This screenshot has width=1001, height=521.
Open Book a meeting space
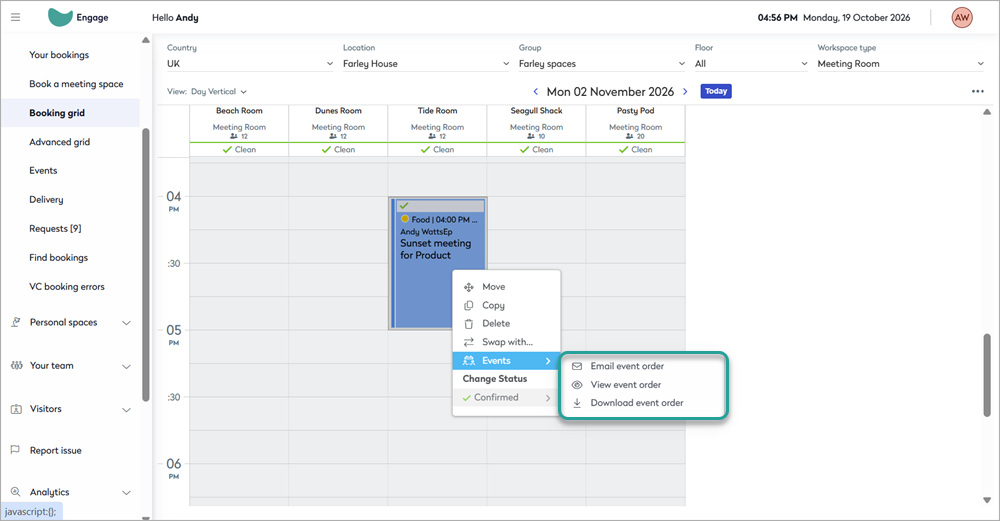(76, 84)
